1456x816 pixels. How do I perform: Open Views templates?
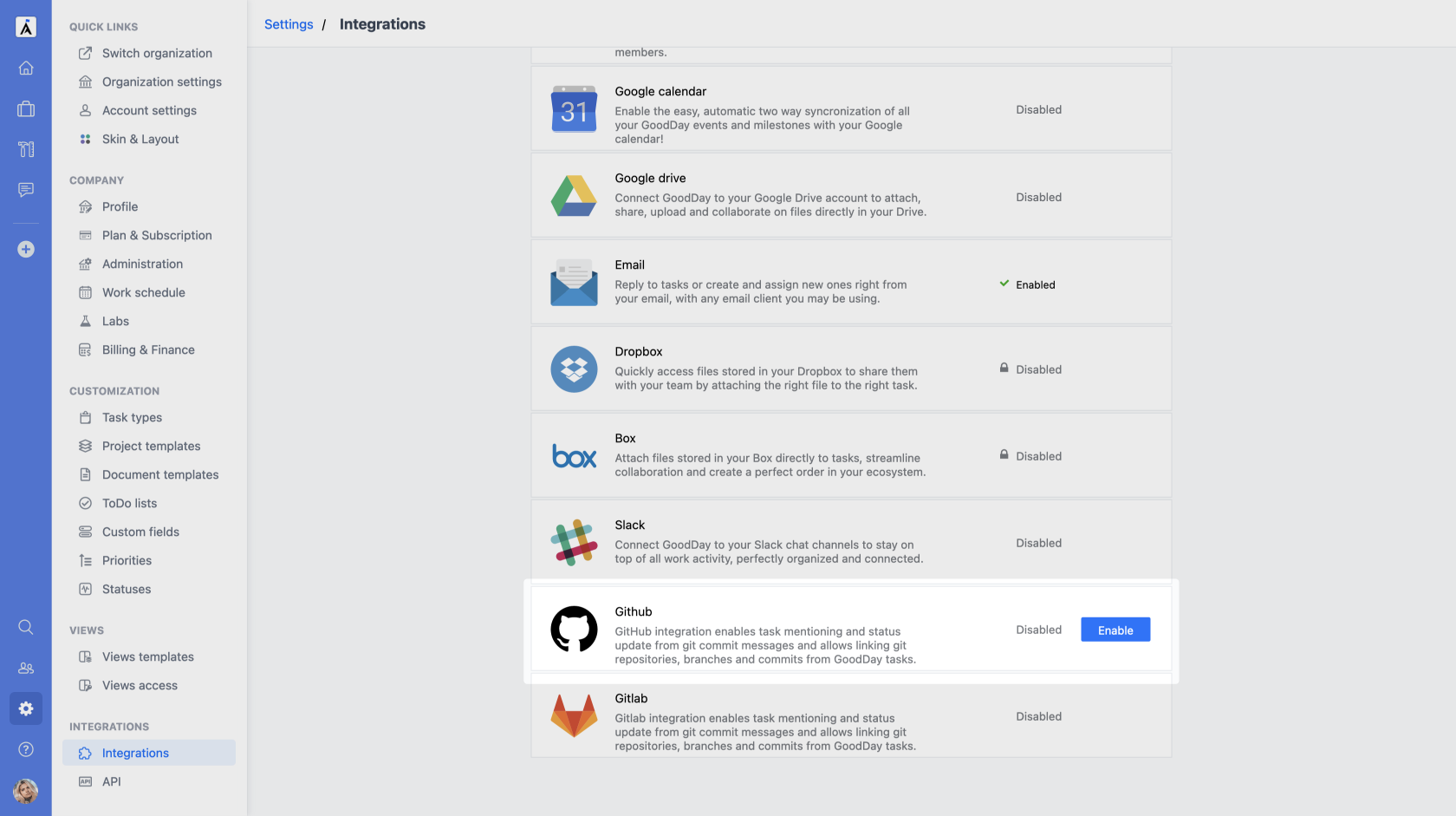coord(149,656)
